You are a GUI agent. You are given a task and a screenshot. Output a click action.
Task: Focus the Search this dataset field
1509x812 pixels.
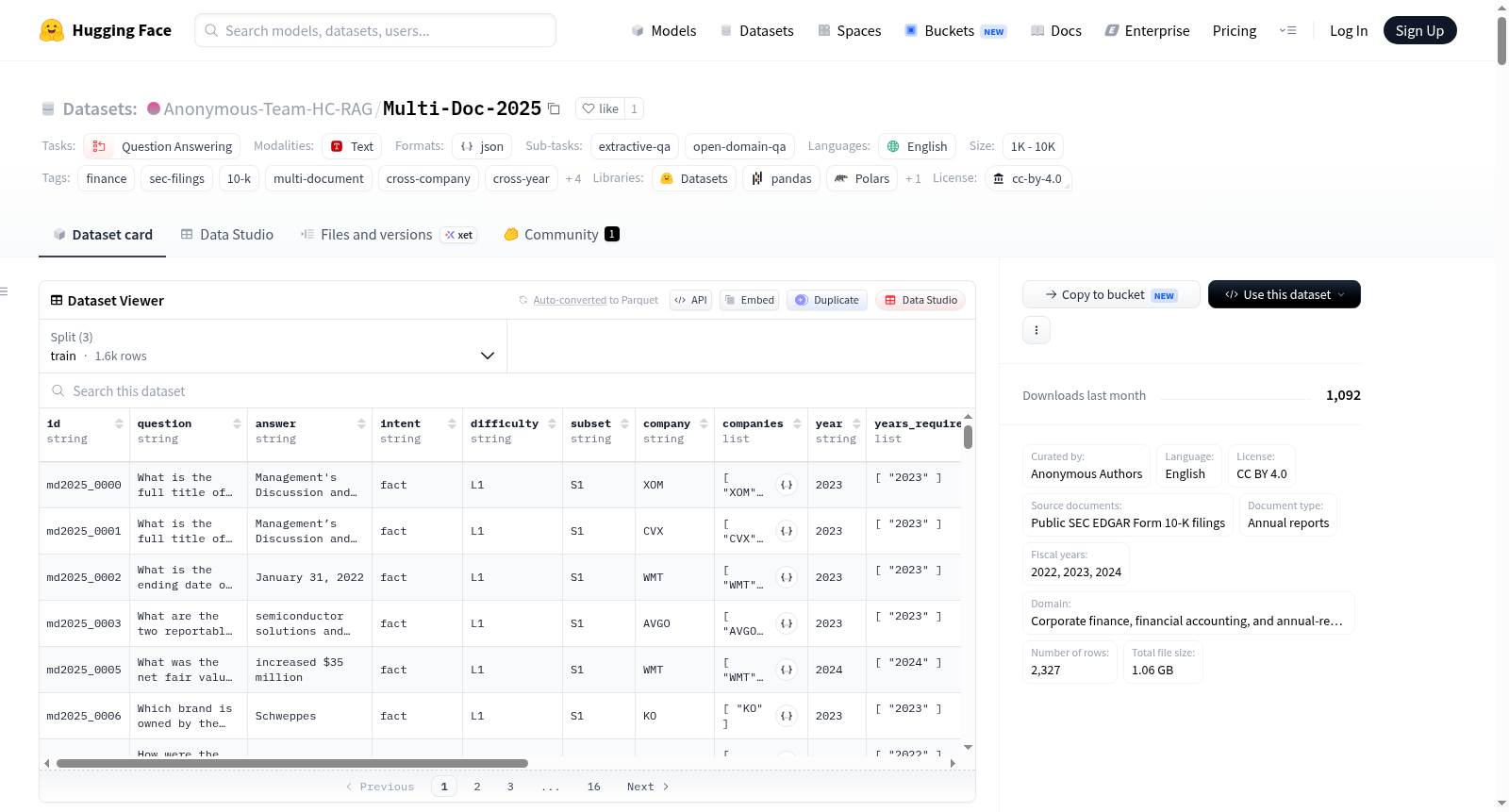[x=507, y=390]
